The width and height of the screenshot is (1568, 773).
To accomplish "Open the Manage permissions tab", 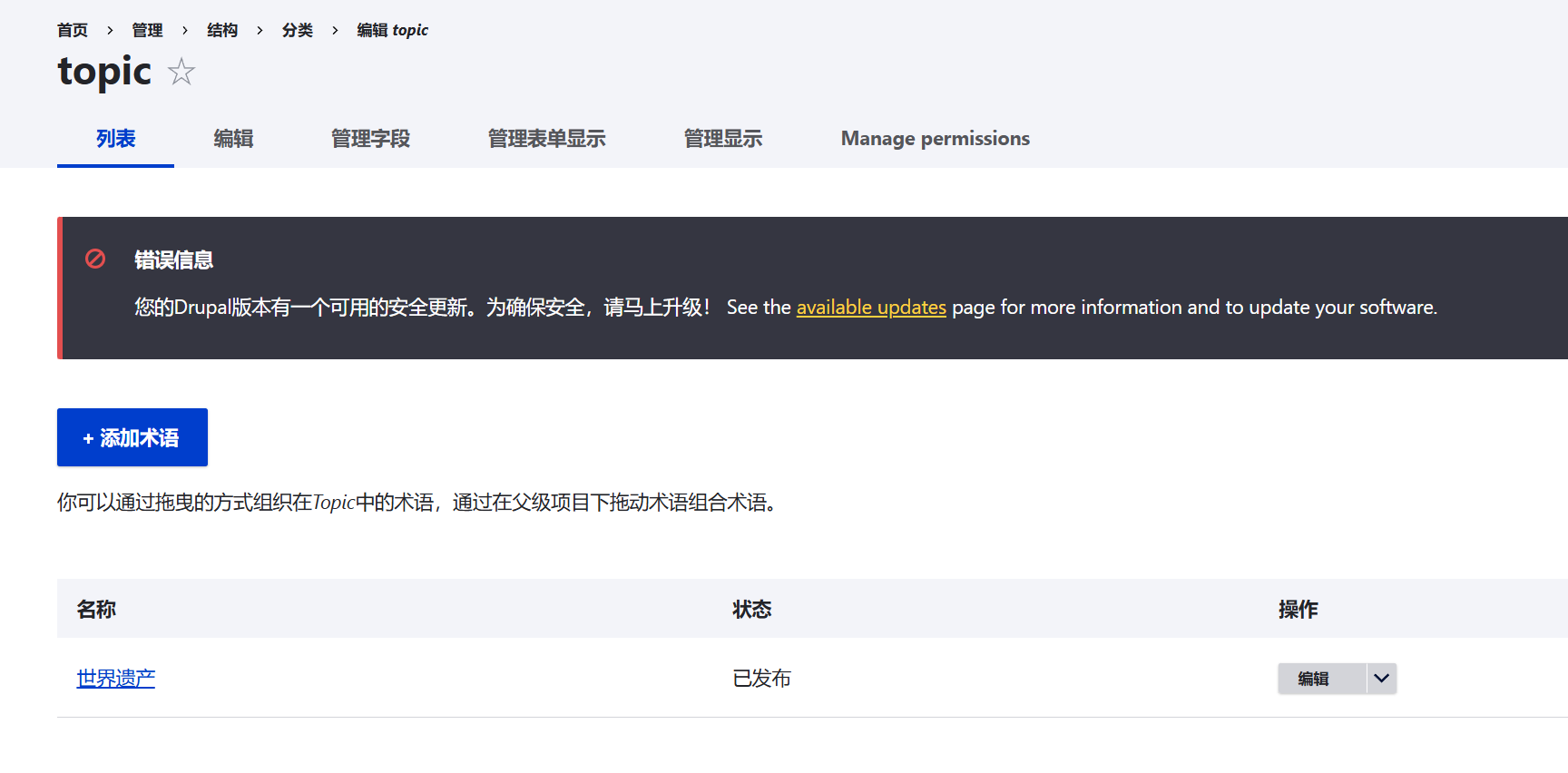I will pos(935,139).
